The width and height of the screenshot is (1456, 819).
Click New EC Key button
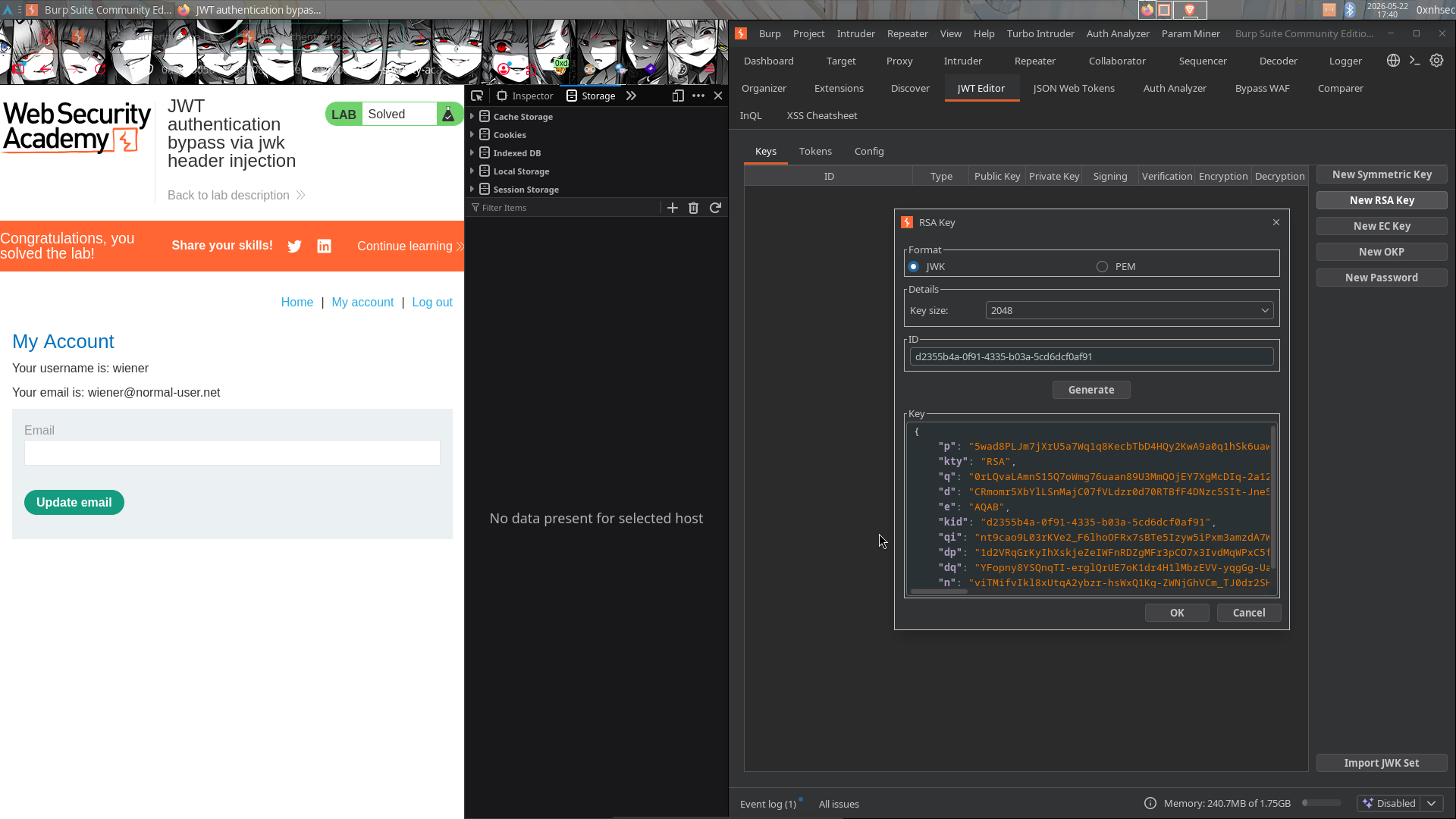[1382, 226]
